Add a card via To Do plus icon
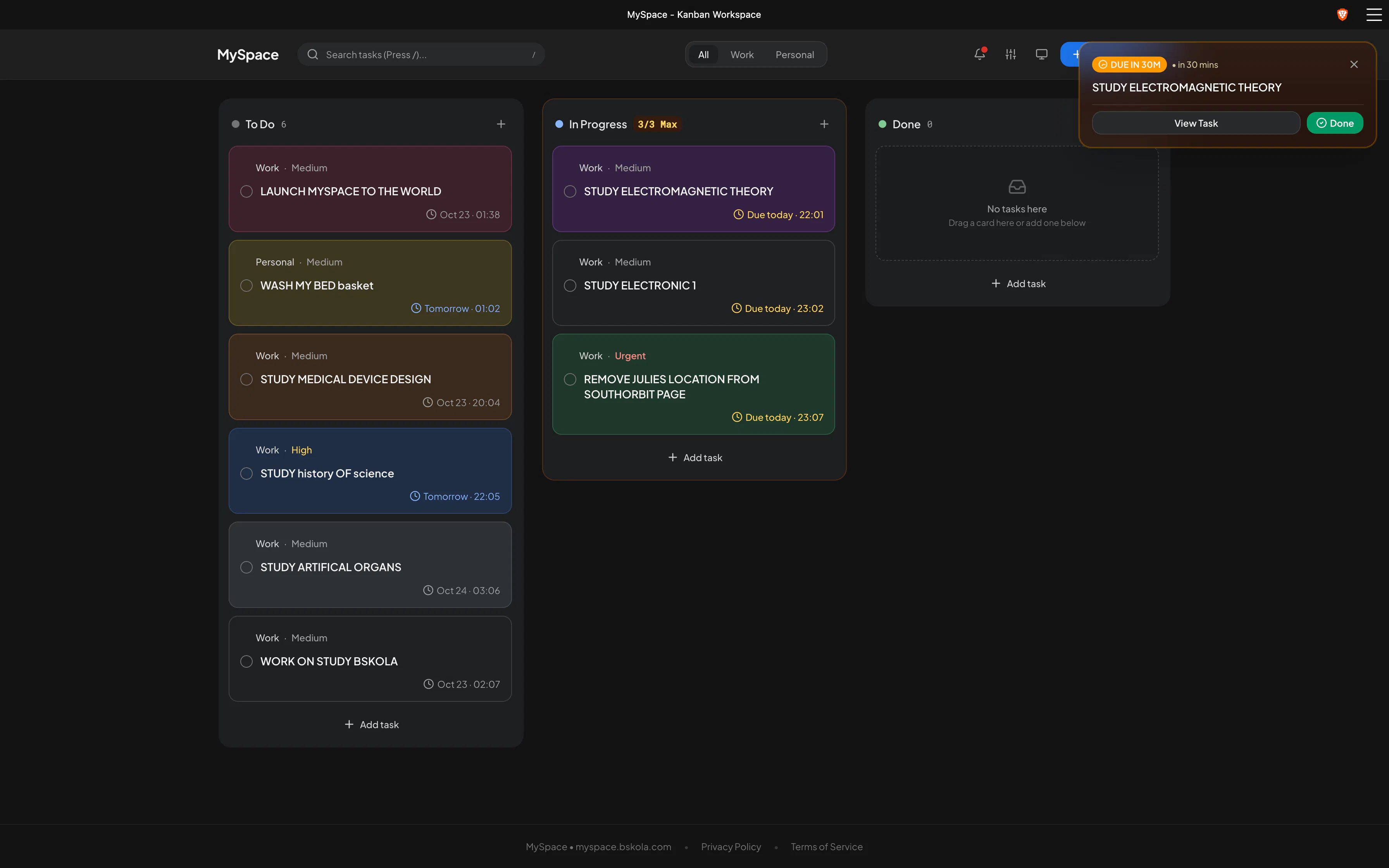Screen dimensions: 1389x868 [x=501, y=124]
